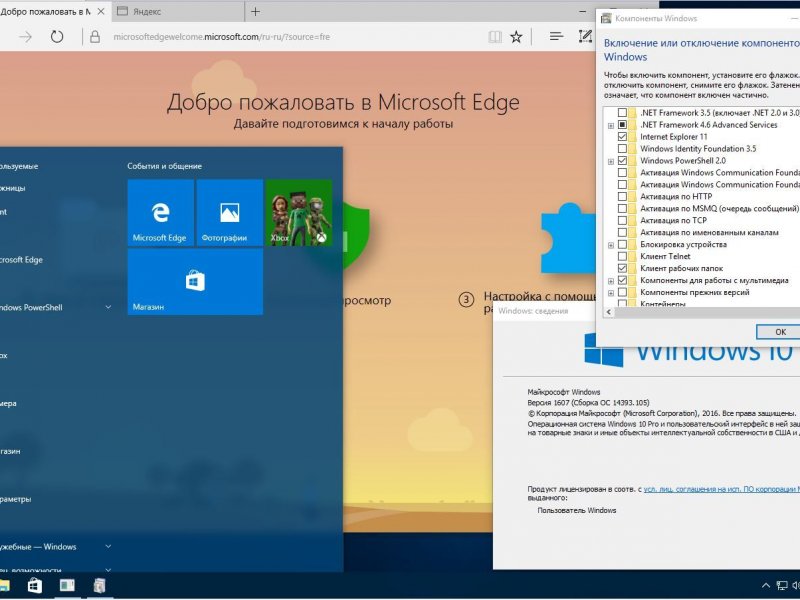Select the Клиент Telnet row label
The image size is (800, 600).
(x=665, y=256)
